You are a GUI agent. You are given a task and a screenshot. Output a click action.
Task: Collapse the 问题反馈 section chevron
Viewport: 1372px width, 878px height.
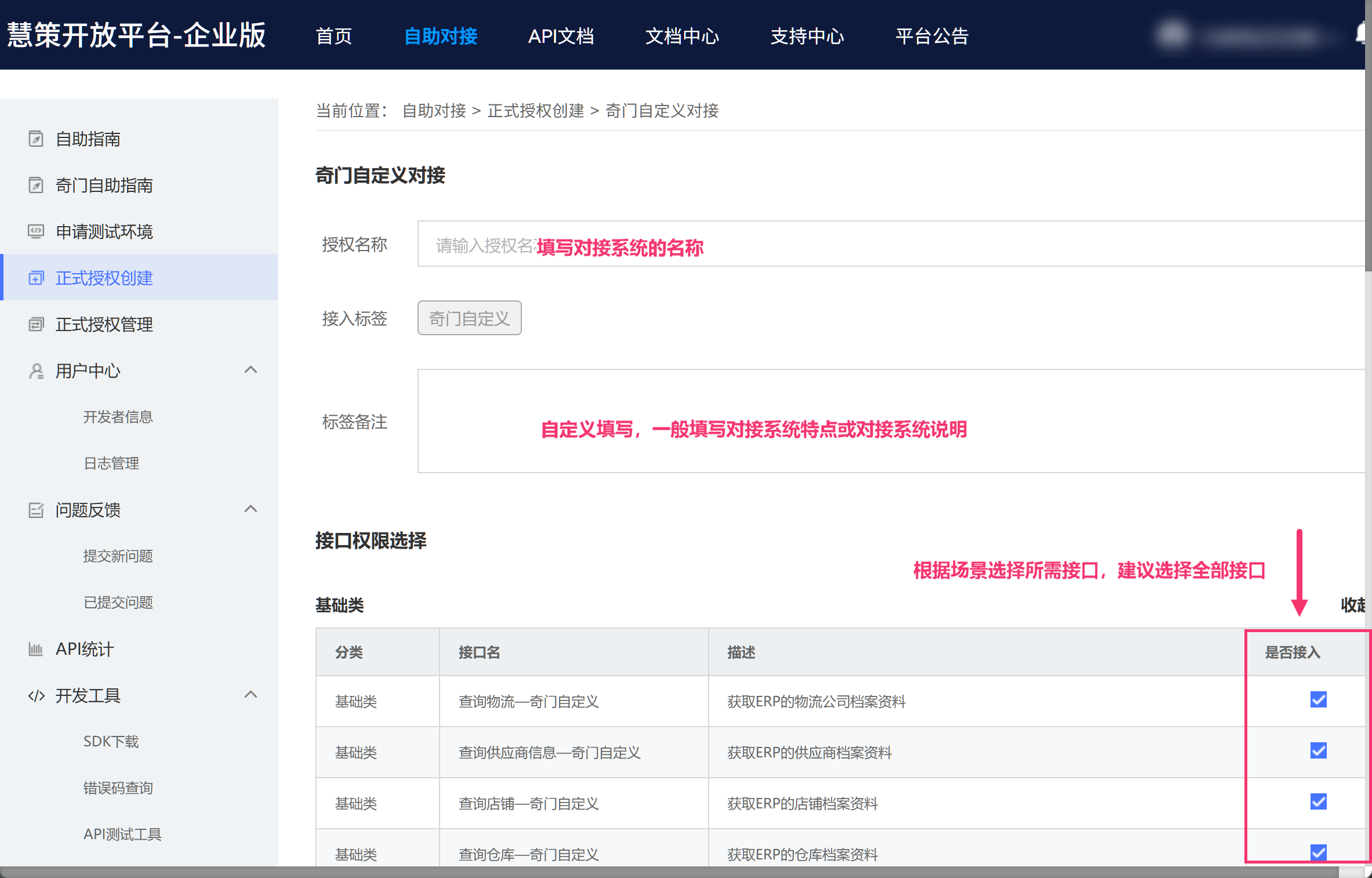pos(251,509)
